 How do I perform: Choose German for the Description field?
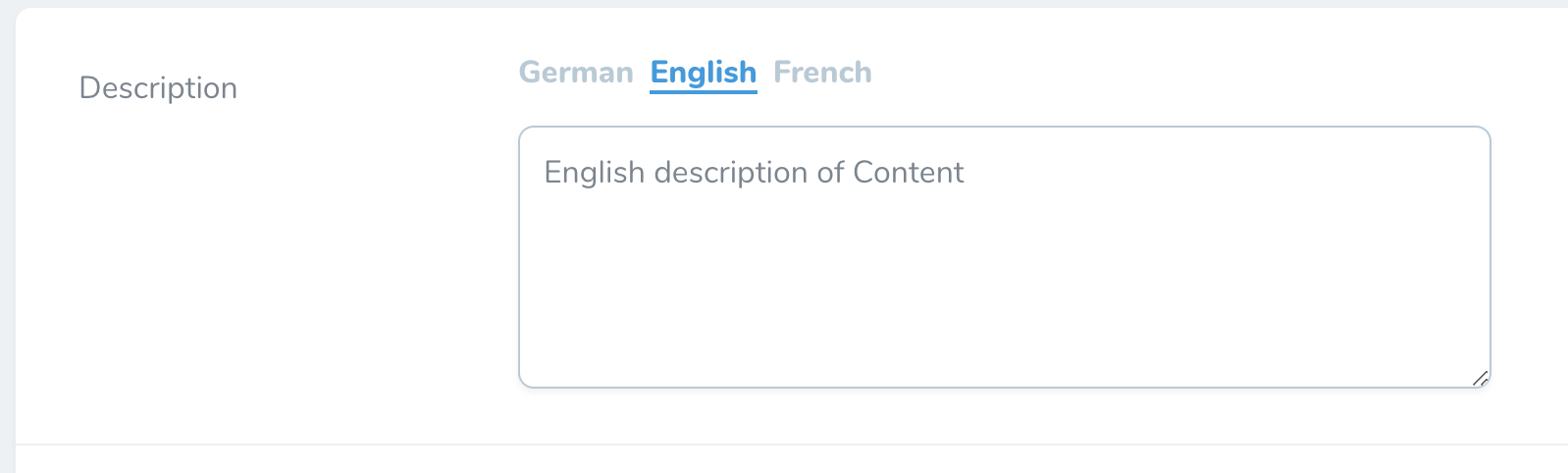pos(576,73)
